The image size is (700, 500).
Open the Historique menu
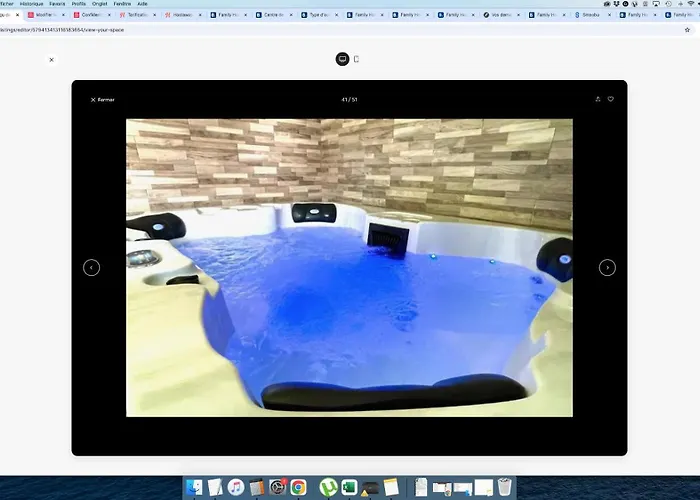tap(32, 4)
